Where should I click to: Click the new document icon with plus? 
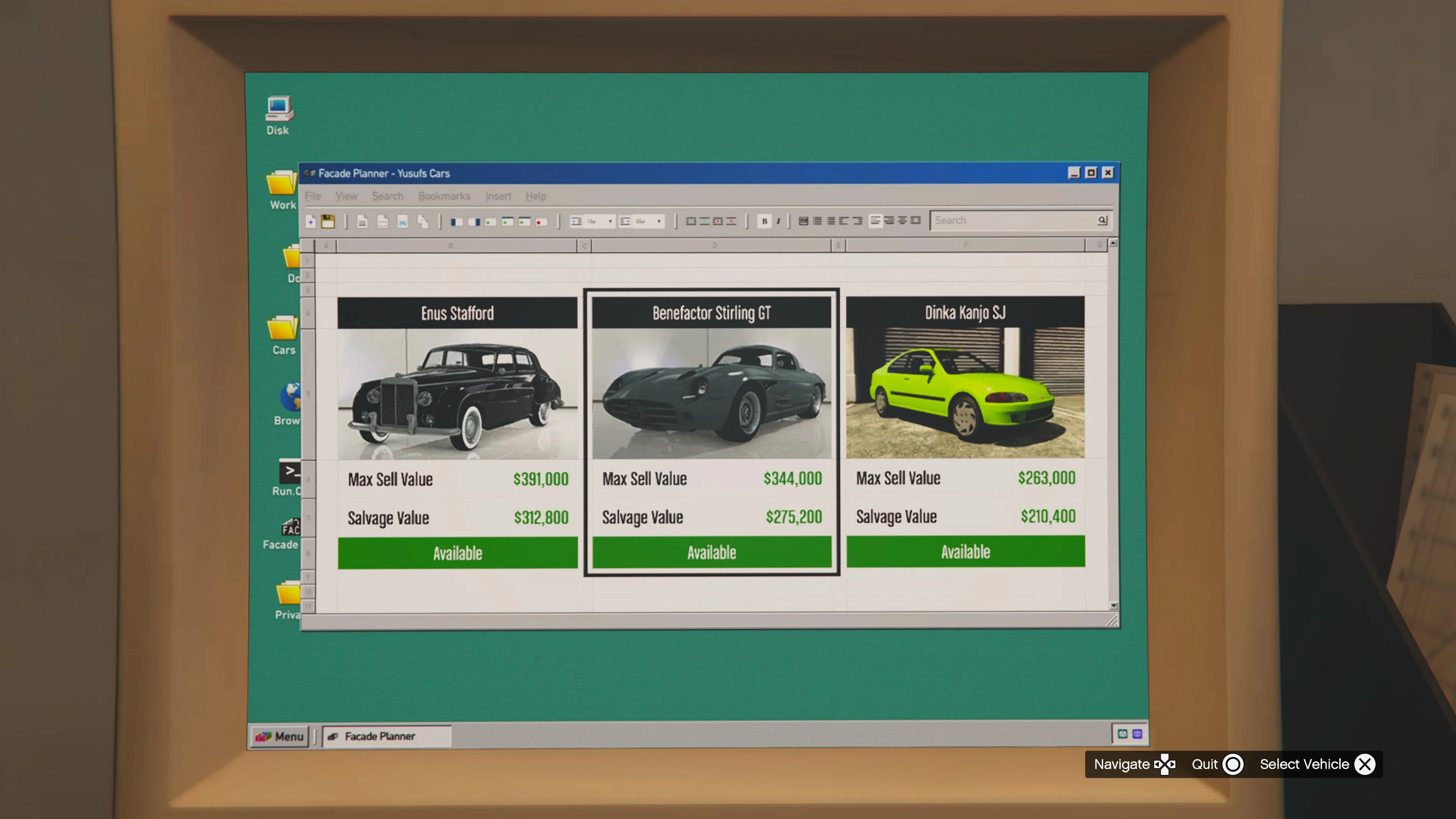pos(310,221)
